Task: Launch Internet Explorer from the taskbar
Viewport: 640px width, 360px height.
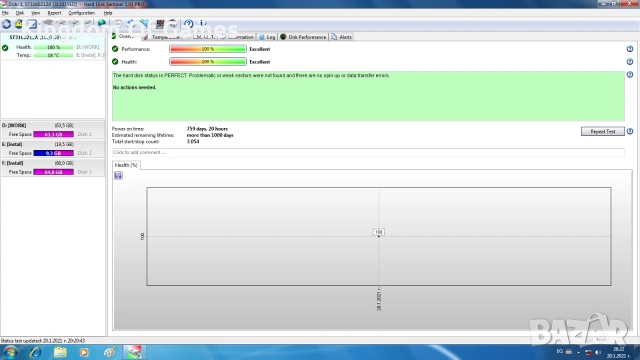Action: coord(36,352)
